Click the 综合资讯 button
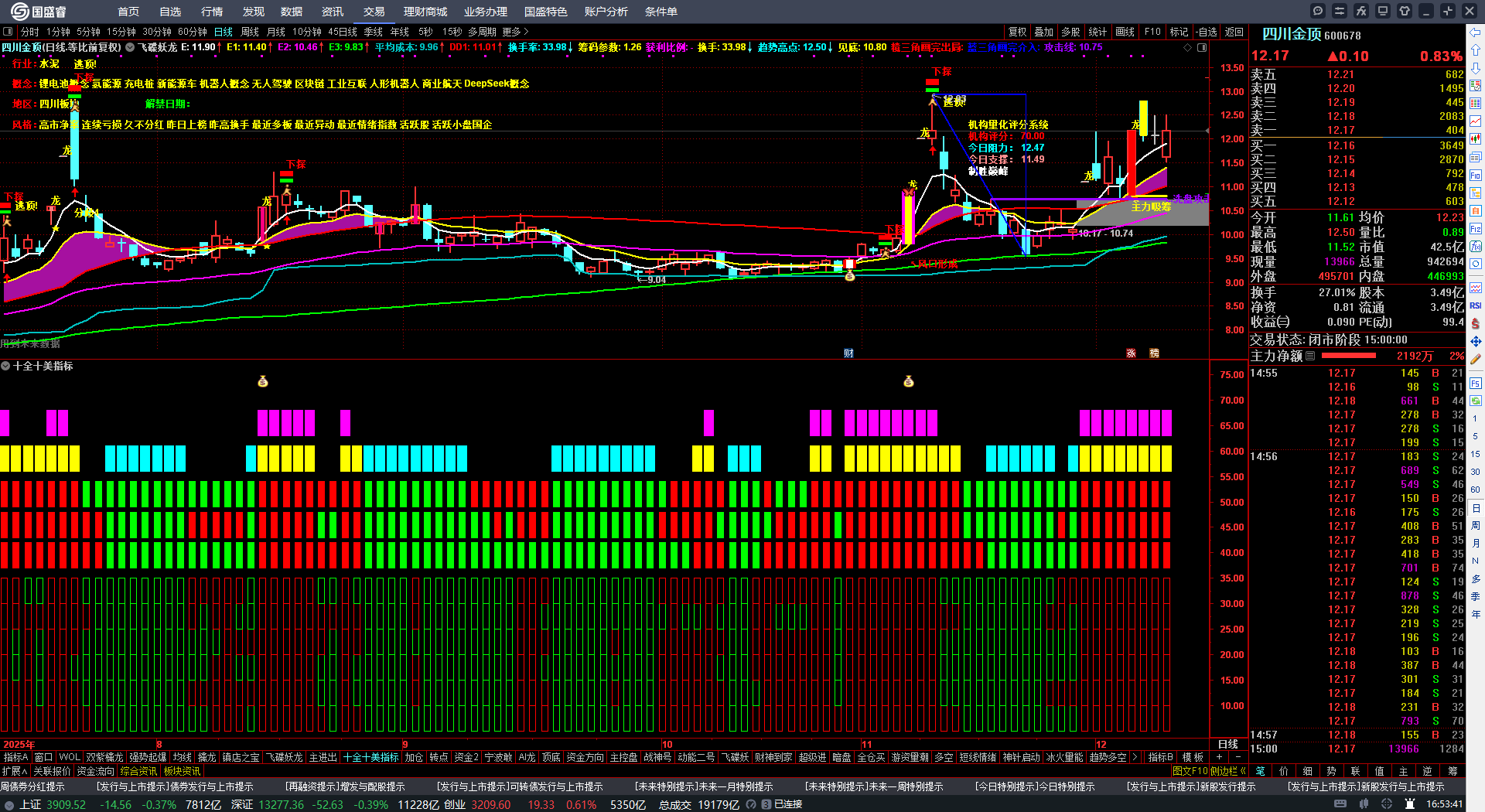Screen dimensions: 1485x812 click(x=139, y=771)
